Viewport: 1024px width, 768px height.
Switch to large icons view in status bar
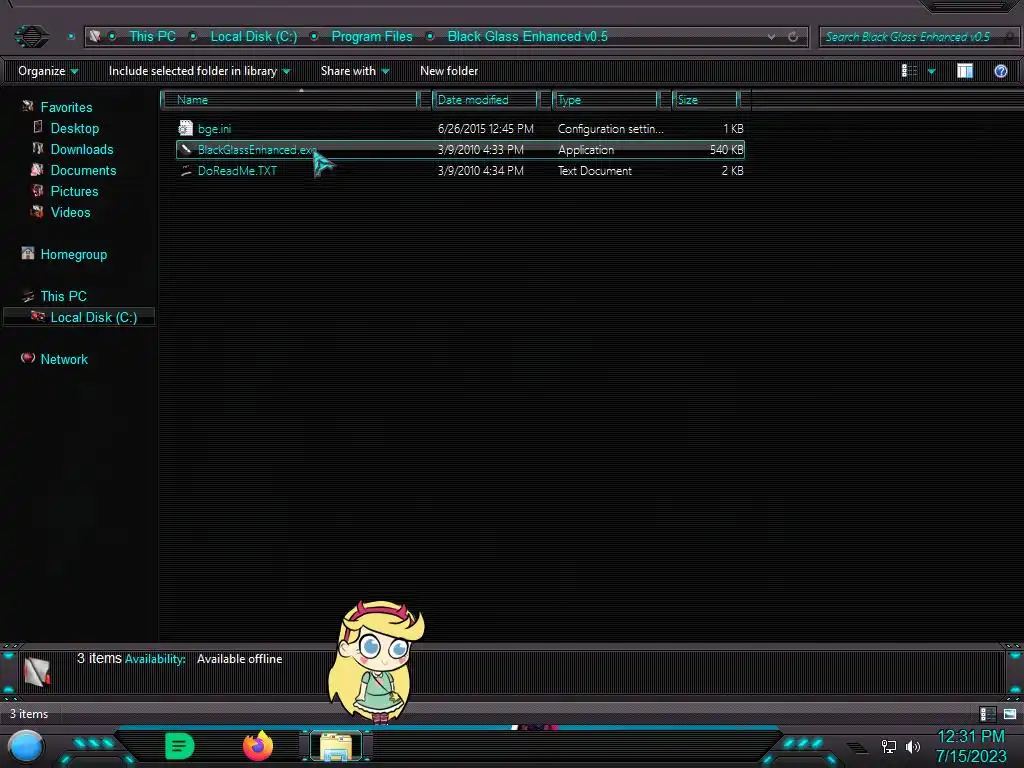(x=1010, y=714)
